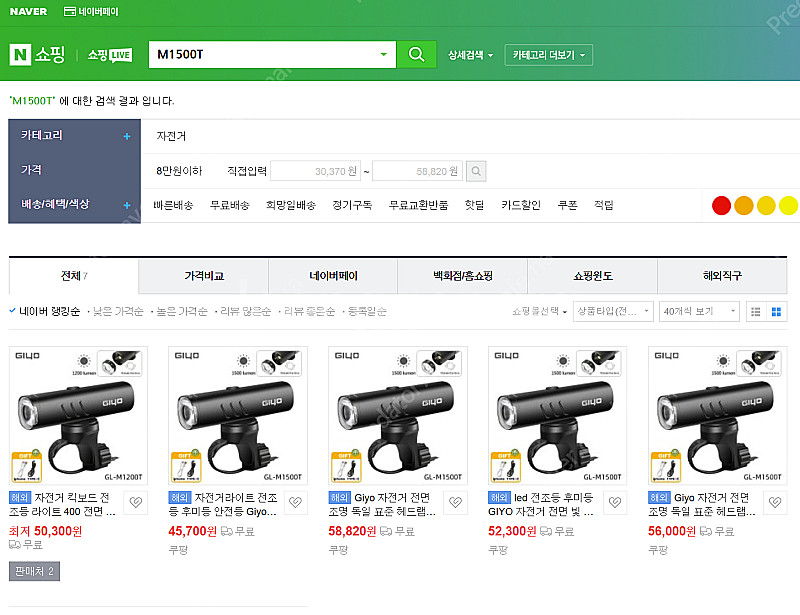Image resolution: width=800 pixels, height=615 pixels.
Task: Click the minimum price input field
Action: click(315, 171)
